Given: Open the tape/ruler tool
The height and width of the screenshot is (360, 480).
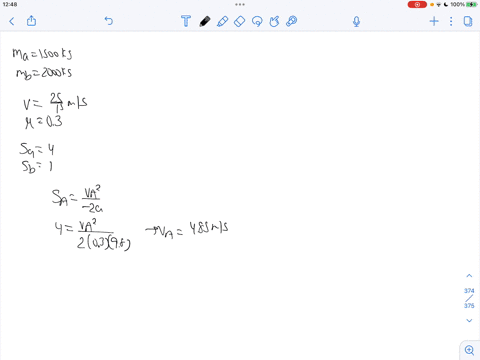Looking at the screenshot, I should coord(292,21).
